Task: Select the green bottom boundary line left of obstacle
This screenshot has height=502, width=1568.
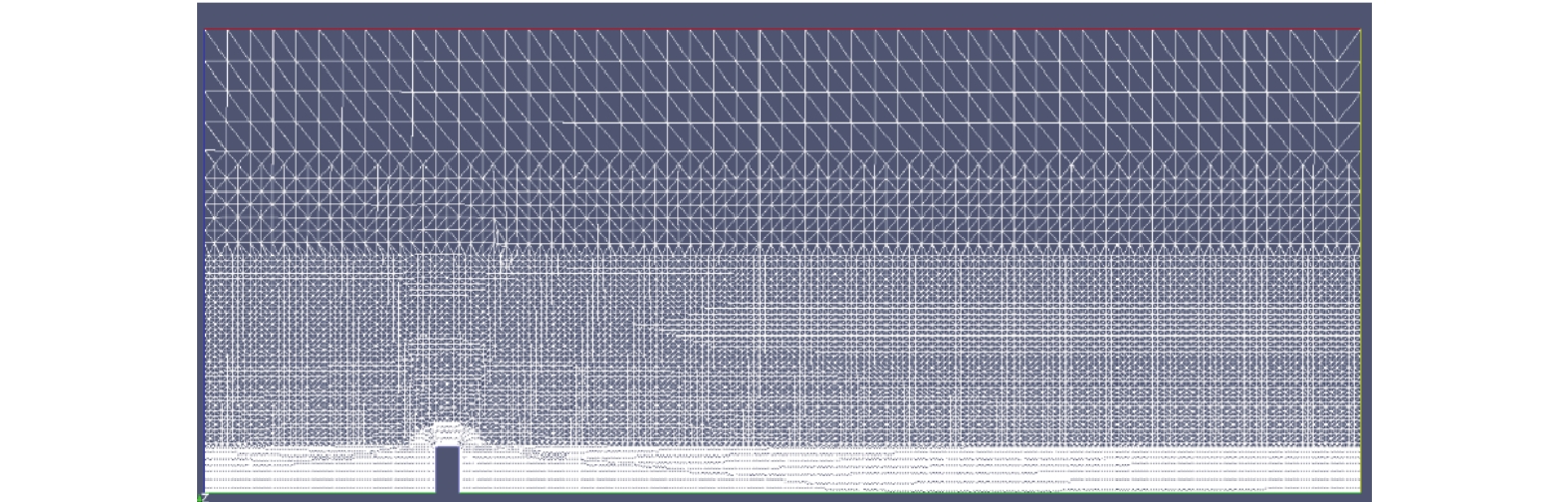Action: click(319, 491)
